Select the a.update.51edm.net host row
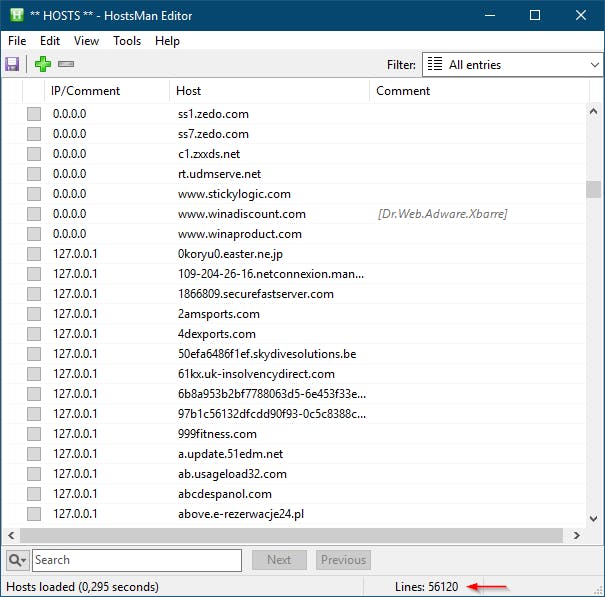This screenshot has height=597, width=605. tap(296, 453)
